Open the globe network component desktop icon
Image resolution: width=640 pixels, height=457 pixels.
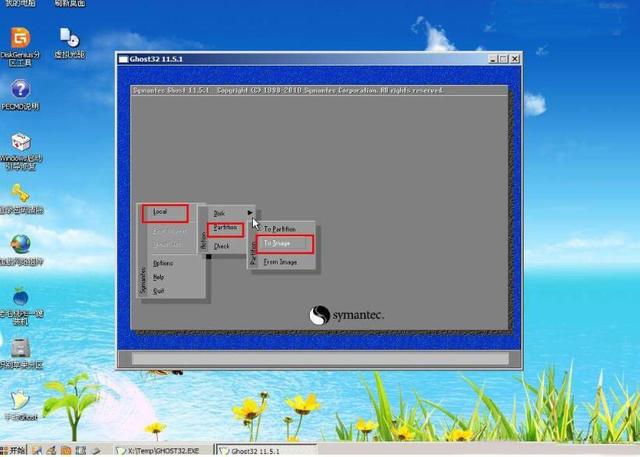(20, 246)
